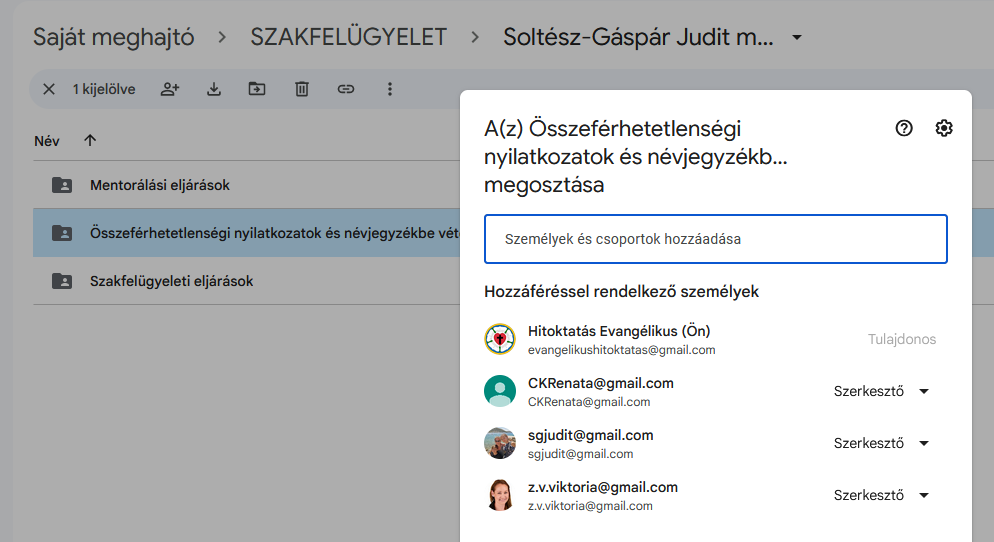This screenshot has width=994, height=542.
Task: Change z.v.viktoria's Szerkesztő role dropdown
Action: pos(881,495)
